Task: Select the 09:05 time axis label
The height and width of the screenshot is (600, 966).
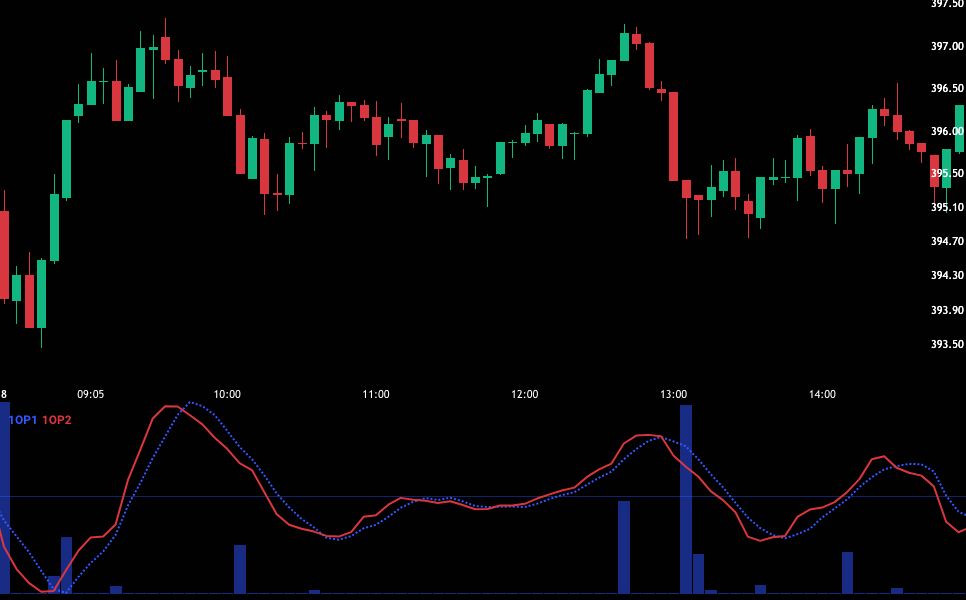Action: [x=90, y=394]
